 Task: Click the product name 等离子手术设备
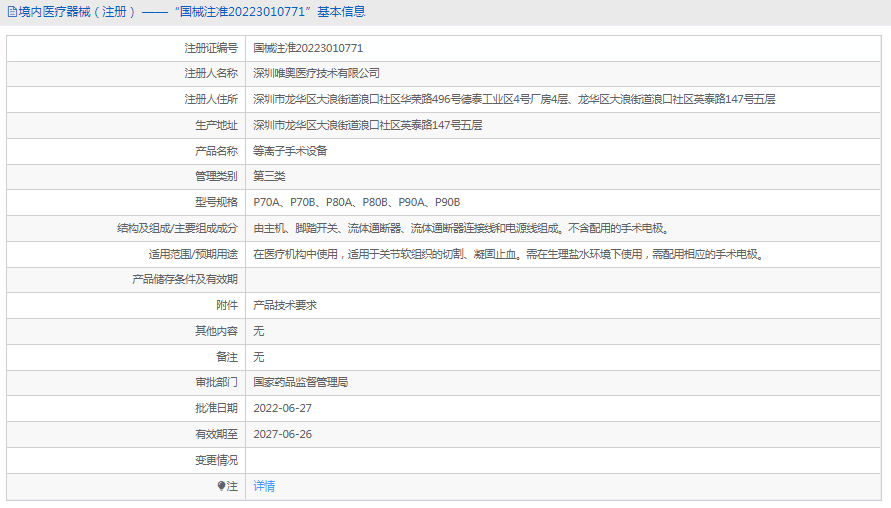[x=290, y=151]
